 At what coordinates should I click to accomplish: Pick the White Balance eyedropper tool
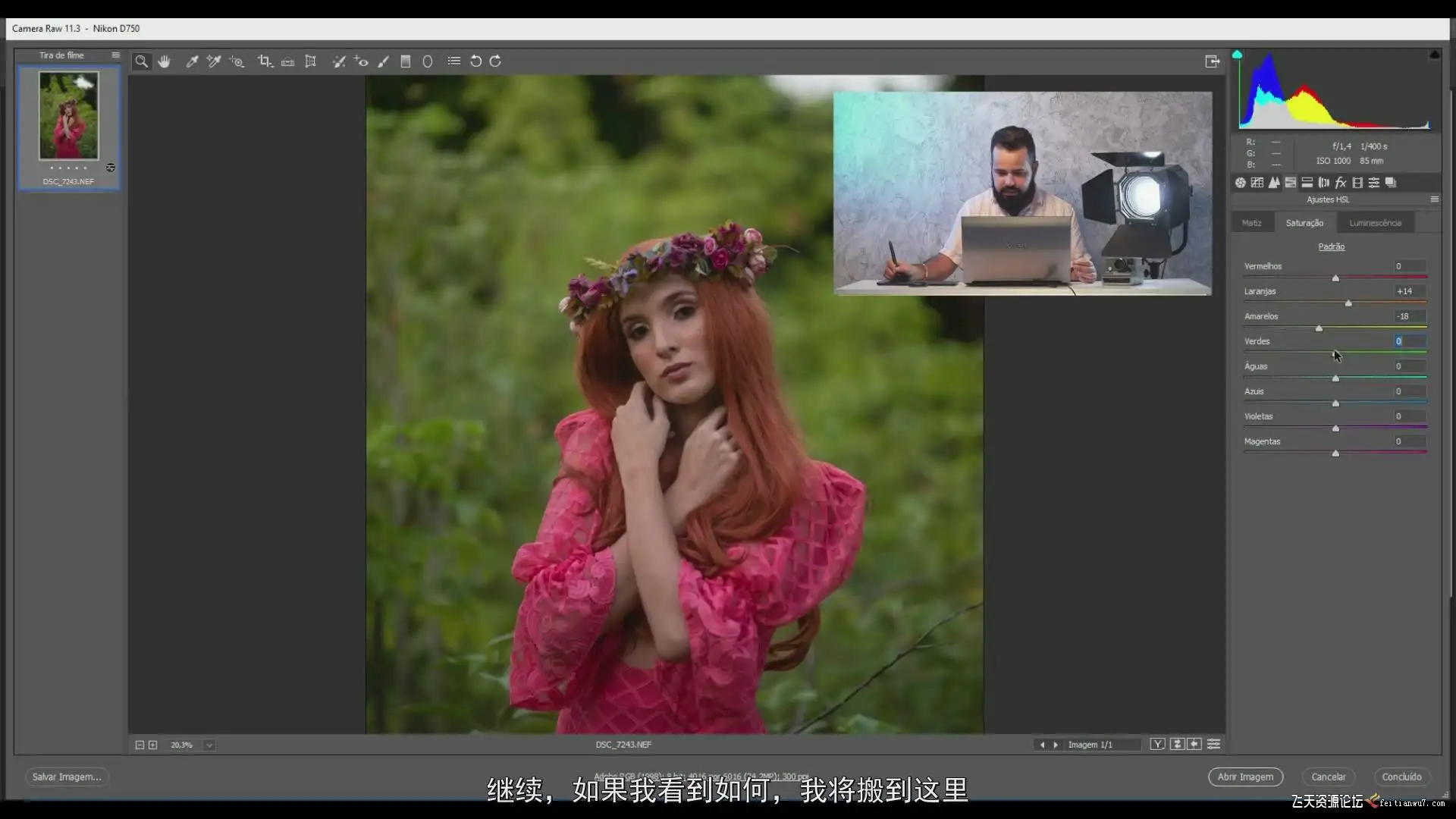(192, 61)
